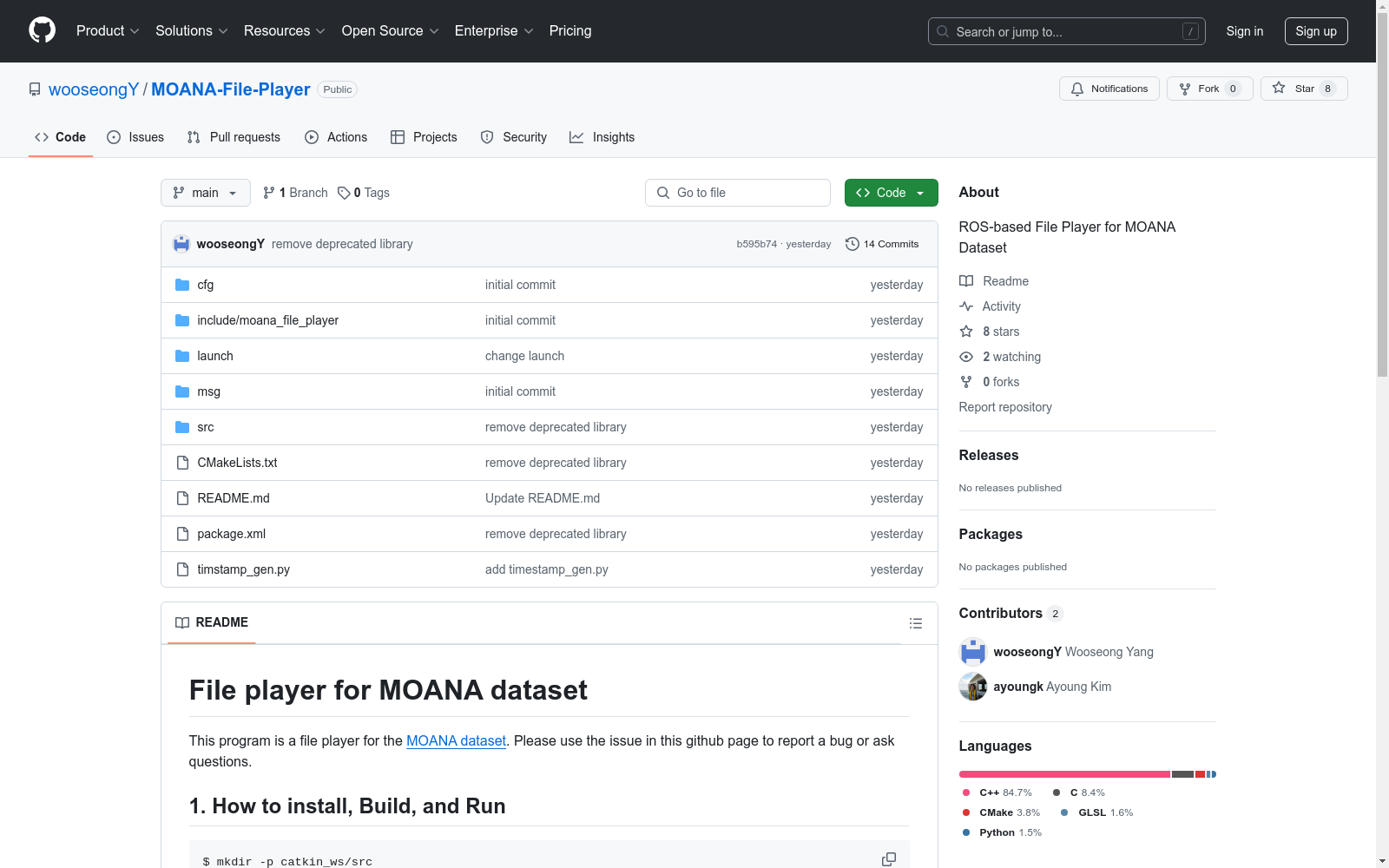Viewport: 1389px width, 868px height.
Task: Click Report repository link
Action: (x=1005, y=407)
